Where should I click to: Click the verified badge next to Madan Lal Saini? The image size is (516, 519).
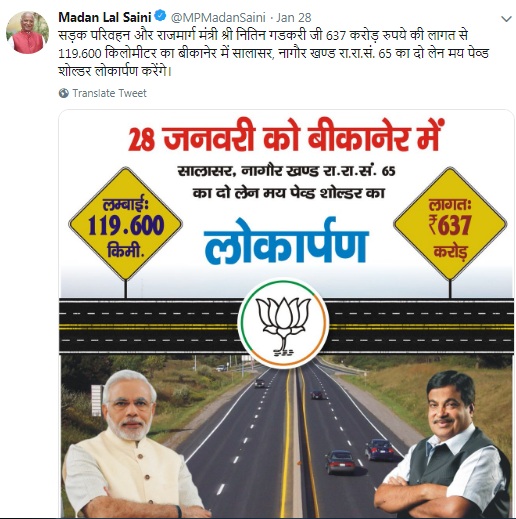[x=161, y=16]
